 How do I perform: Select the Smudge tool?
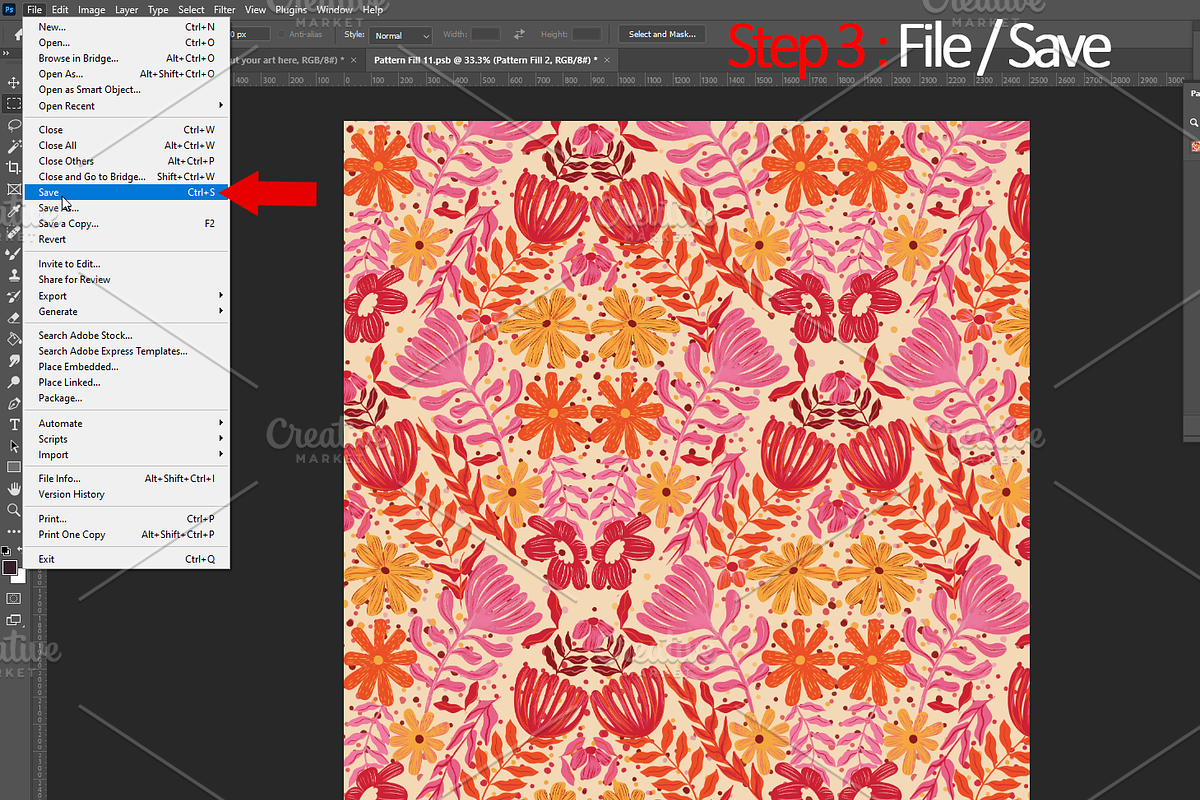(14, 360)
